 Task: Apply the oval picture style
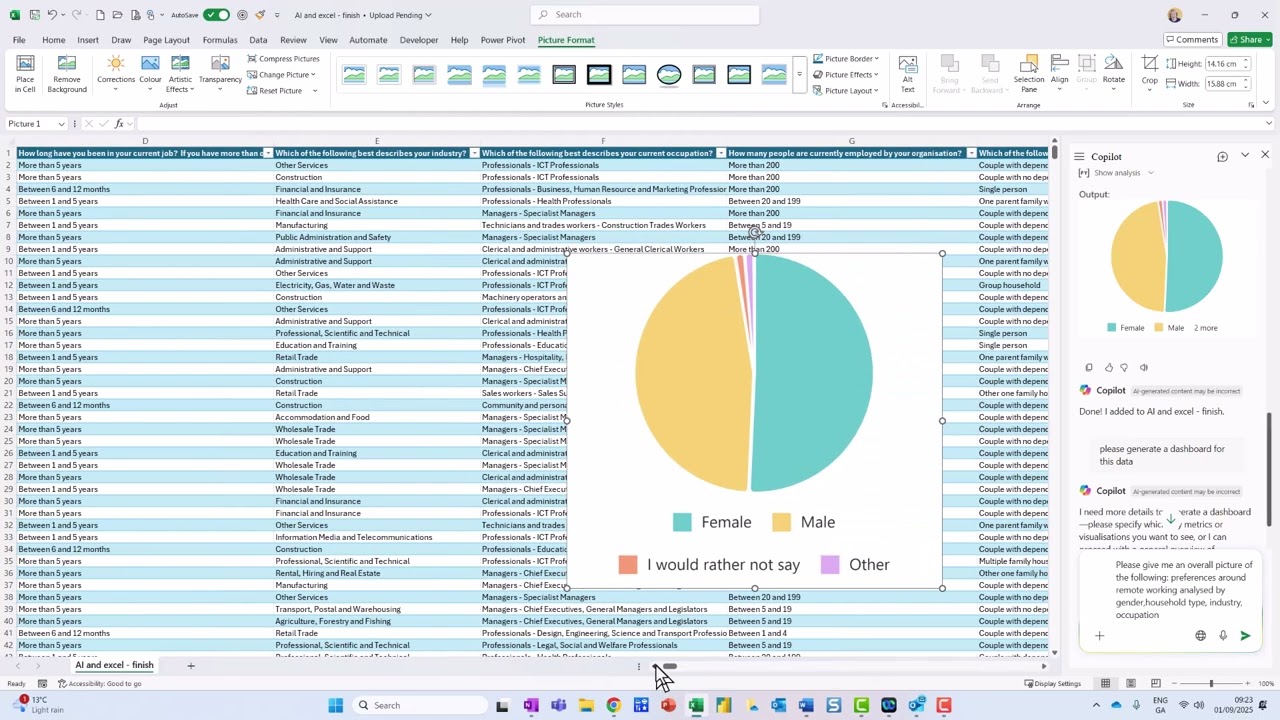[669, 75]
